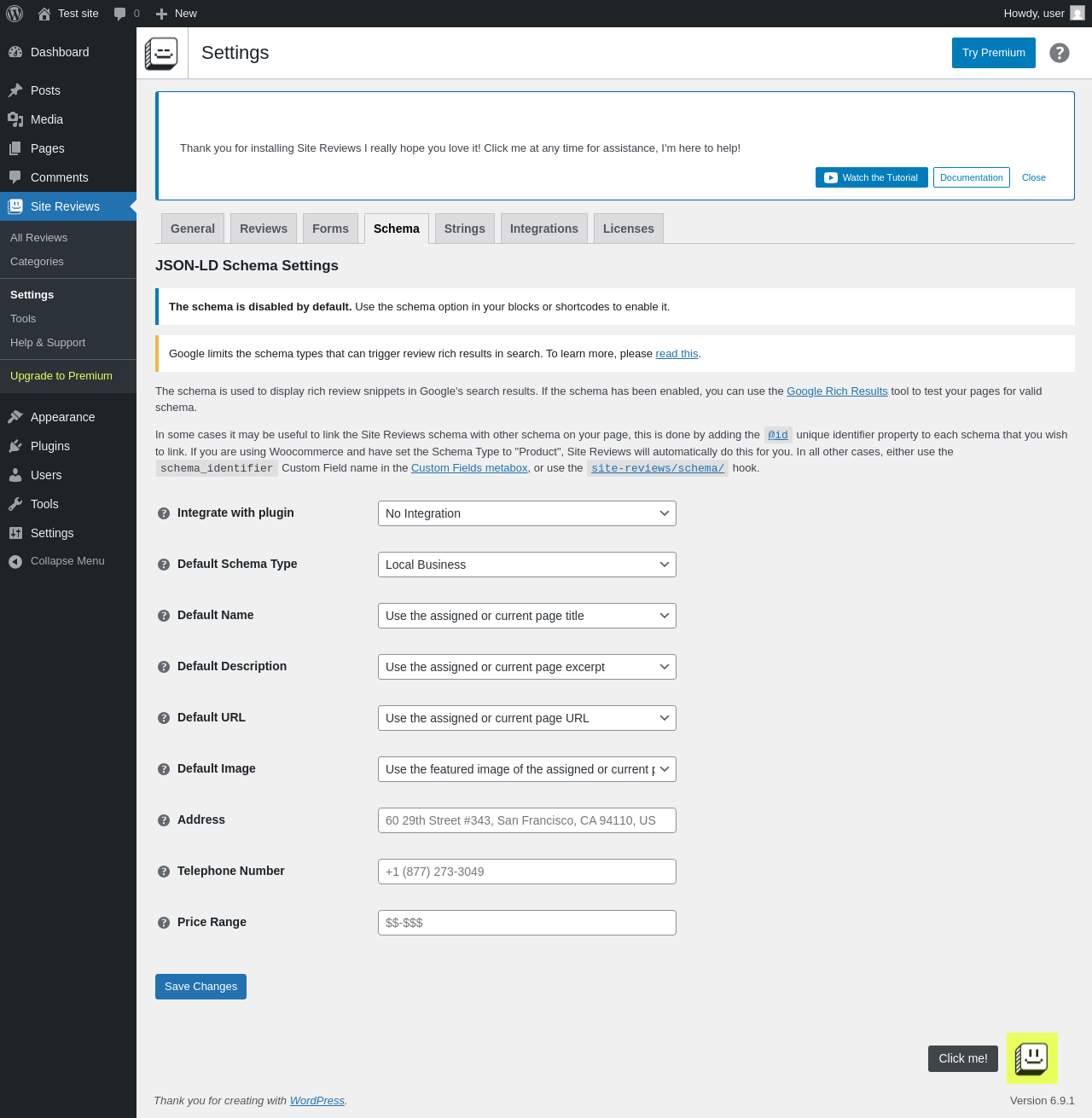This screenshot has width=1092, height=1118.
Task: Open the Documentation button
Action: tap(972, 177)
